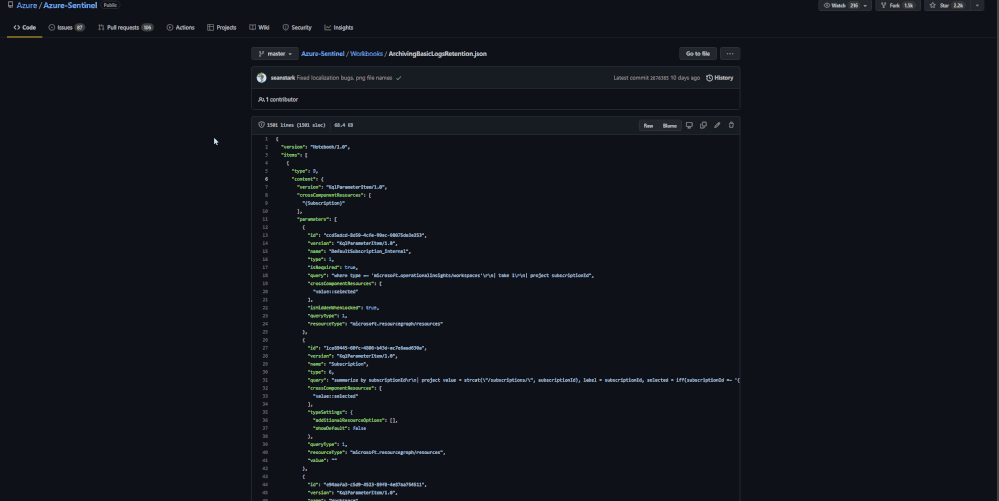Image resolution: width=999 pixels, height=501 pixels.
Task: Fork the repository
Action: tap(897, 5)
